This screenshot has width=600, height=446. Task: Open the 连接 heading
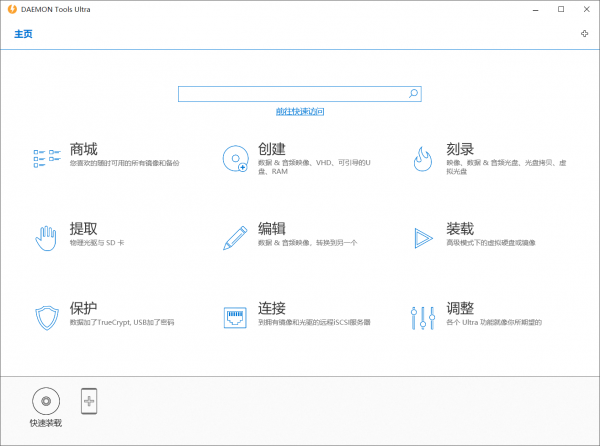272,308
